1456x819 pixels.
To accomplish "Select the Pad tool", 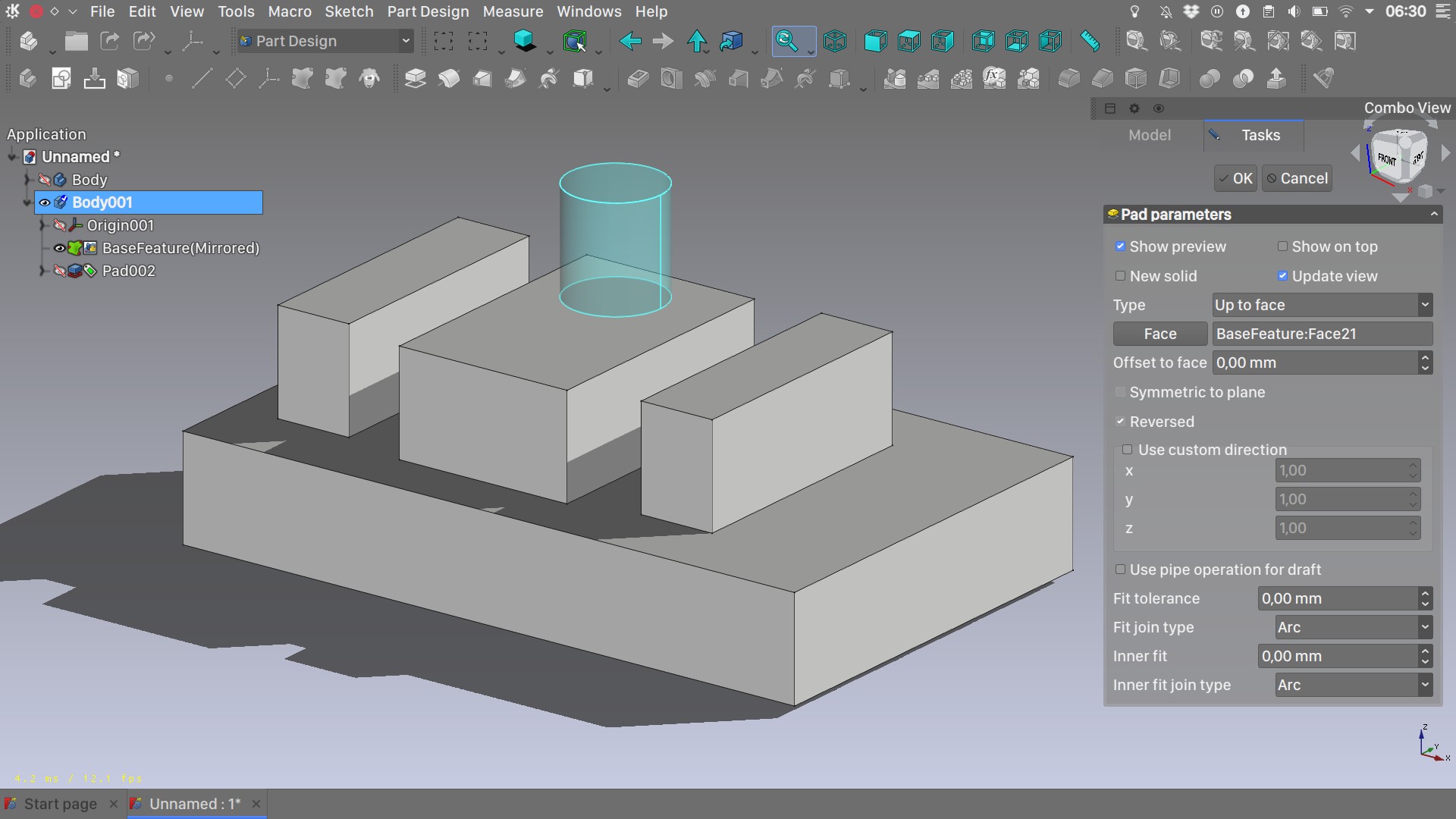I will [x=415, y=78].
